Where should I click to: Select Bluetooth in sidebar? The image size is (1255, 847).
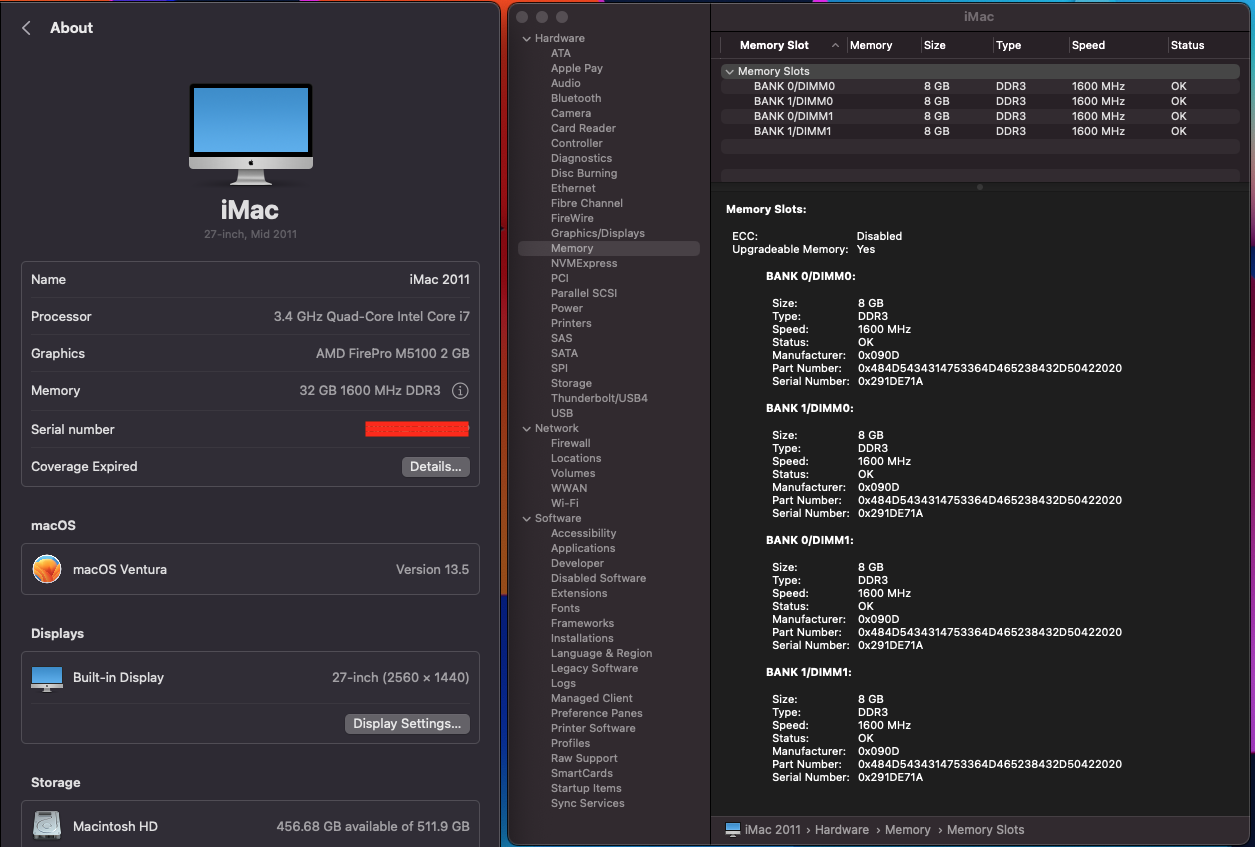pos(576,99)
